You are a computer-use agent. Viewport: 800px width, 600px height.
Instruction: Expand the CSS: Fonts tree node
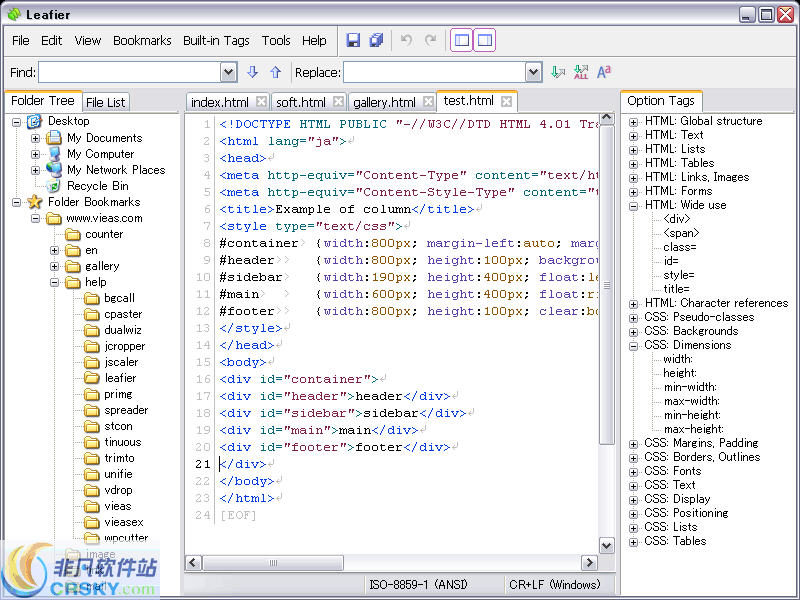[x=634, y=471]
